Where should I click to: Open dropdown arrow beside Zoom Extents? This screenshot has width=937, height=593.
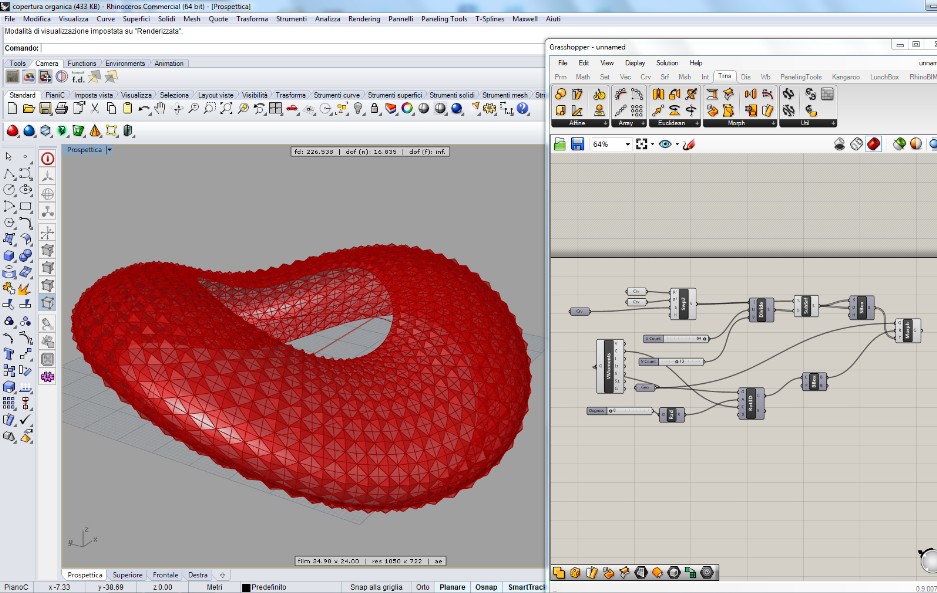(x=652, y=144)
